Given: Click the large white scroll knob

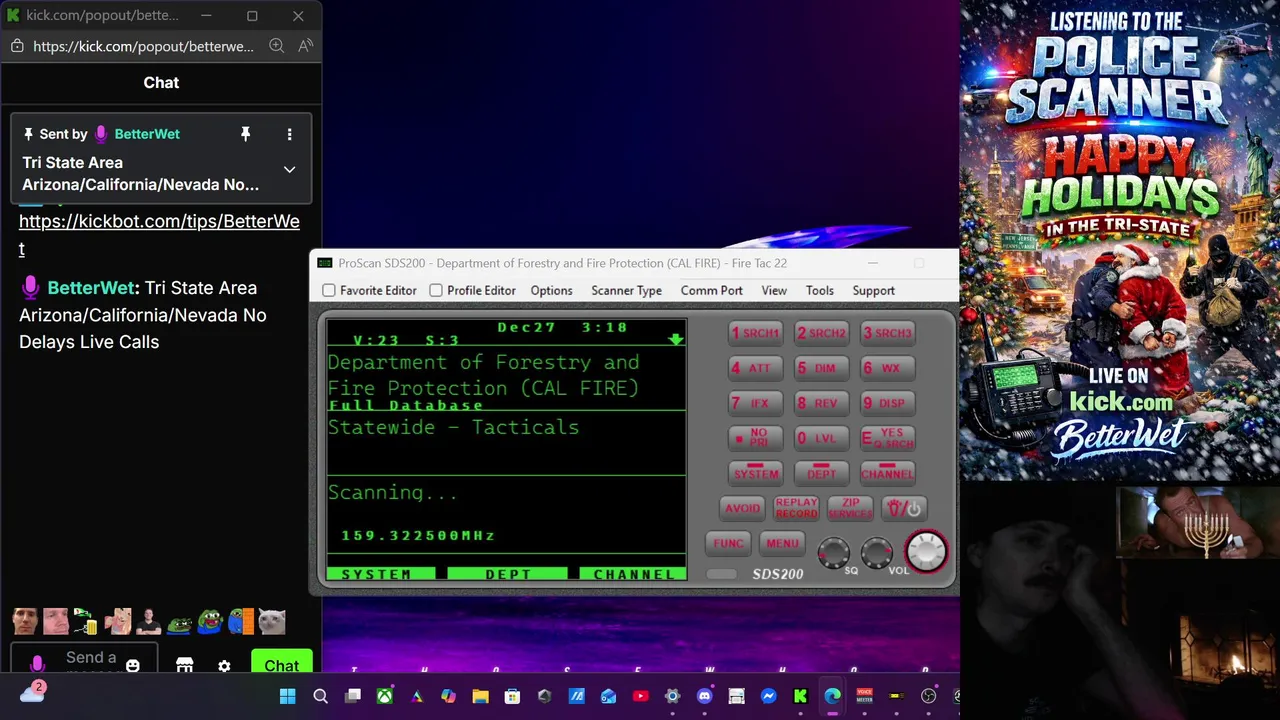Looking at the screenshot, I should pyautogui.click(x=926, y=551).
